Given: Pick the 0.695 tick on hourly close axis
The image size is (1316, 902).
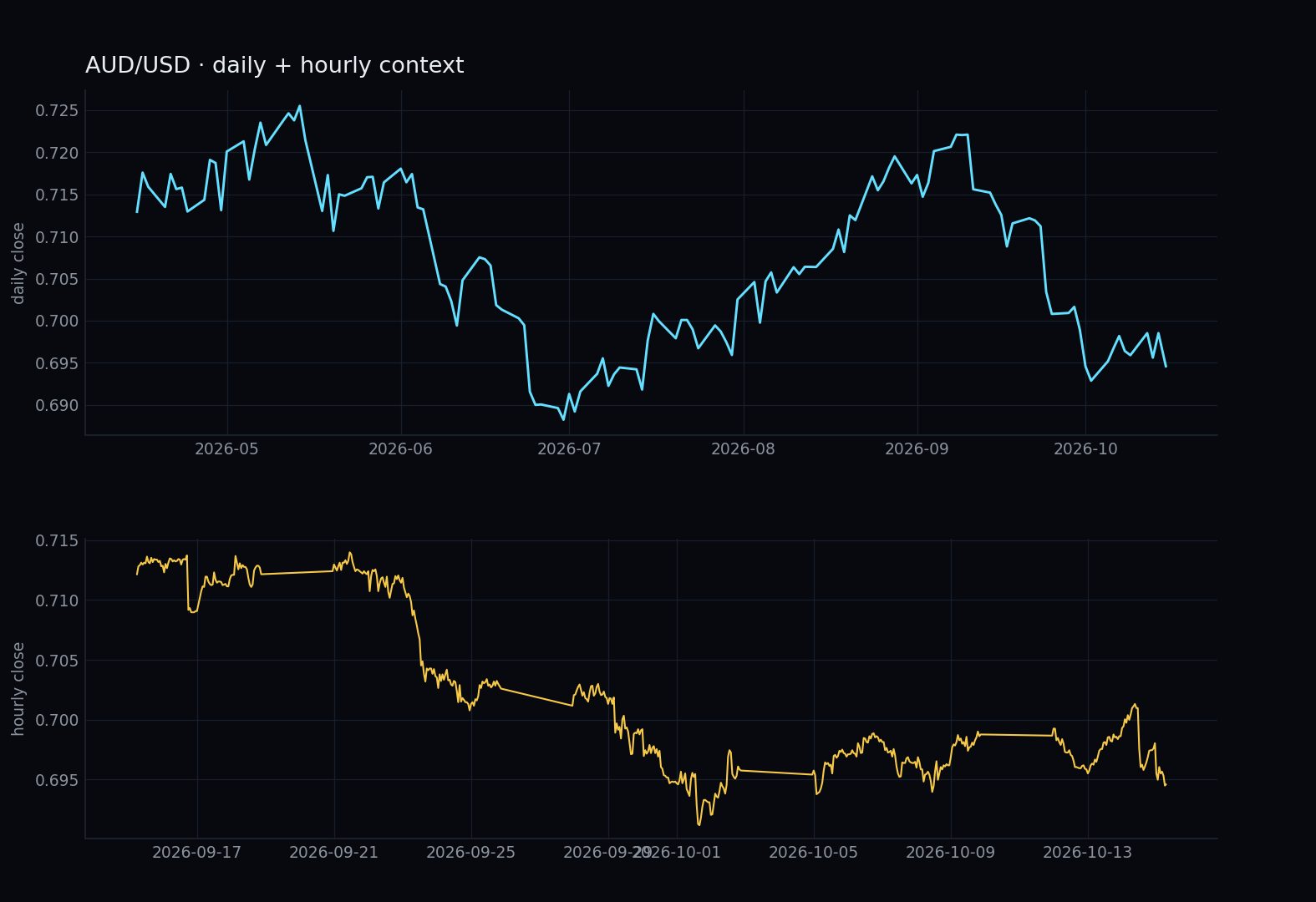Looking at the screenshot, I should (x=57, y=780).
